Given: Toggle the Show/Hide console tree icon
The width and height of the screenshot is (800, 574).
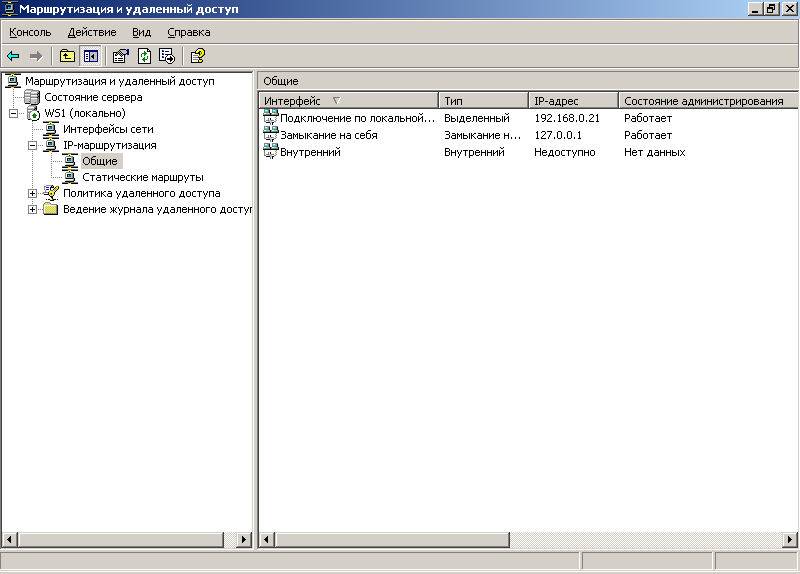Looking at the screenshot, I should (x=91, y=56).
